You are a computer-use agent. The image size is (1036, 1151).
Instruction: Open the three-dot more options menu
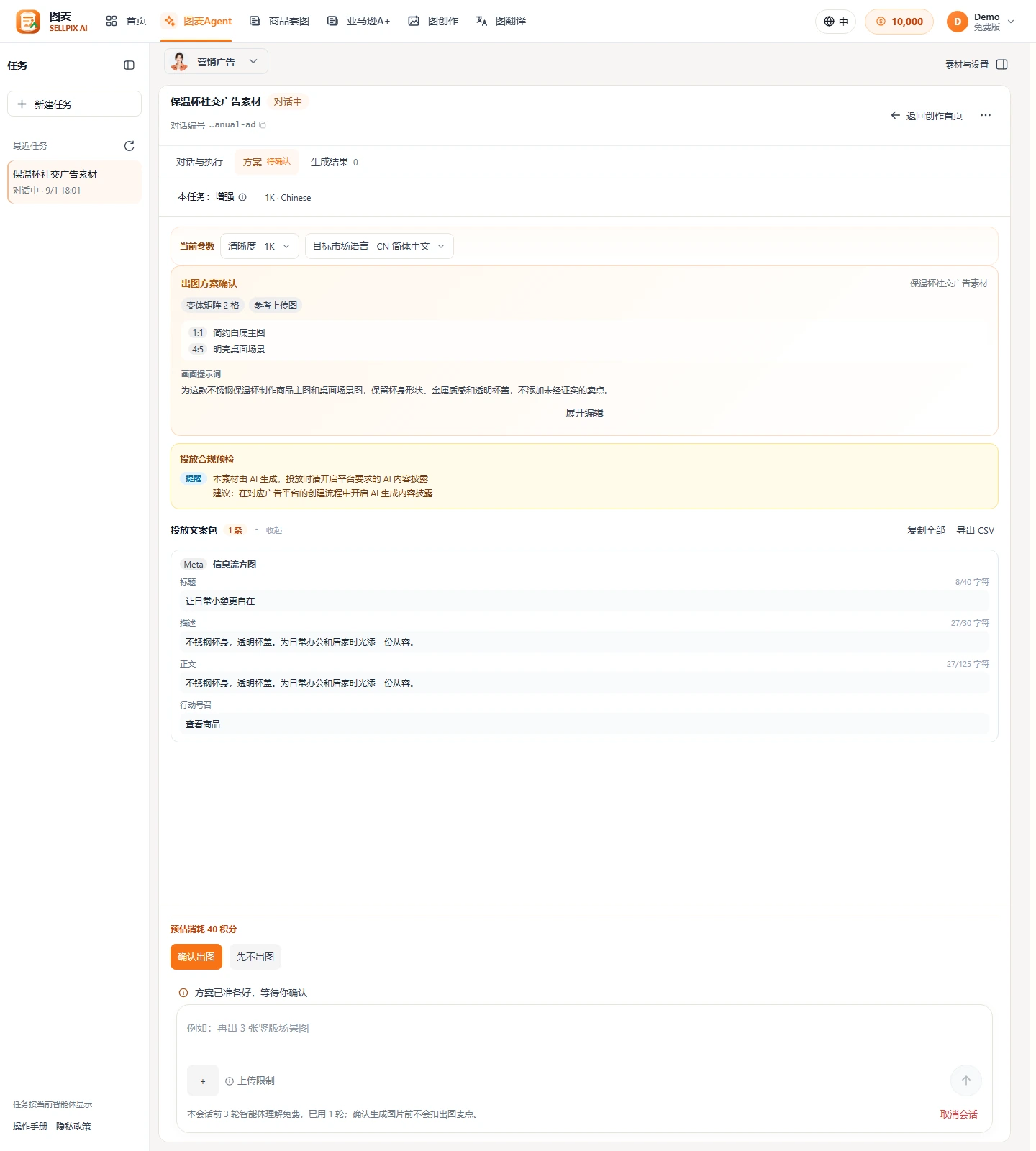(x=986, y=116)
